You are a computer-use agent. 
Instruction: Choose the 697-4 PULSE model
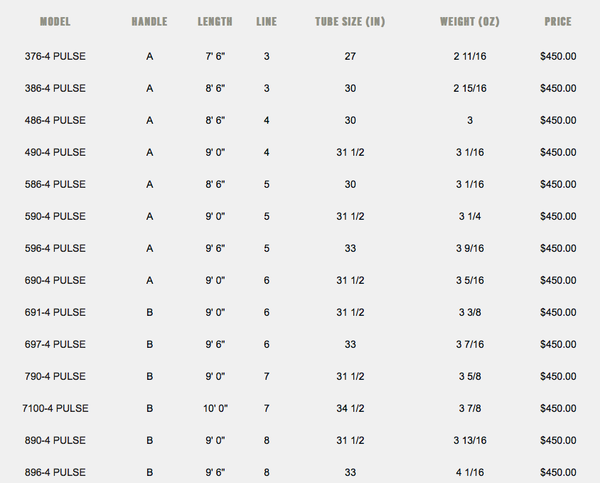(55, 344)
